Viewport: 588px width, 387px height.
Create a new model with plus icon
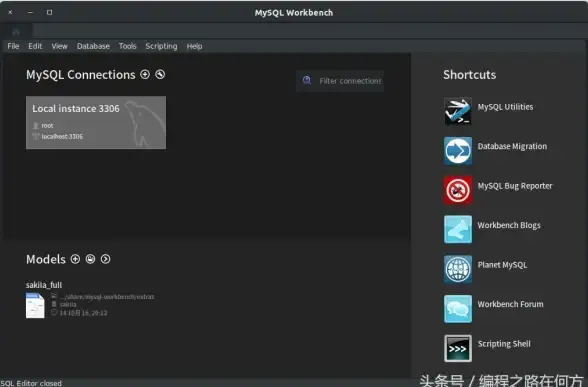click(75, 259)
